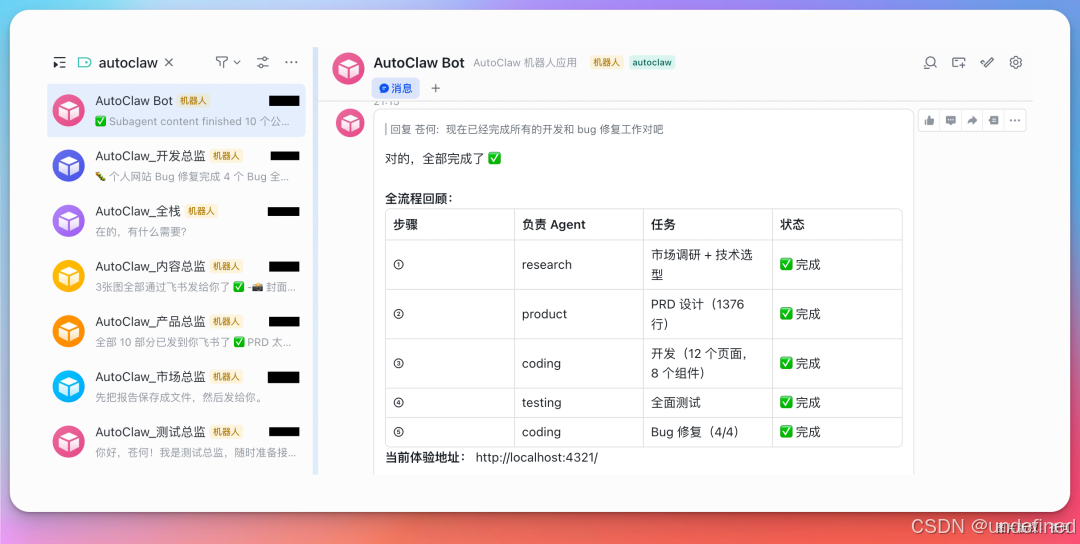Open message more actions ellipsis

1015,121
